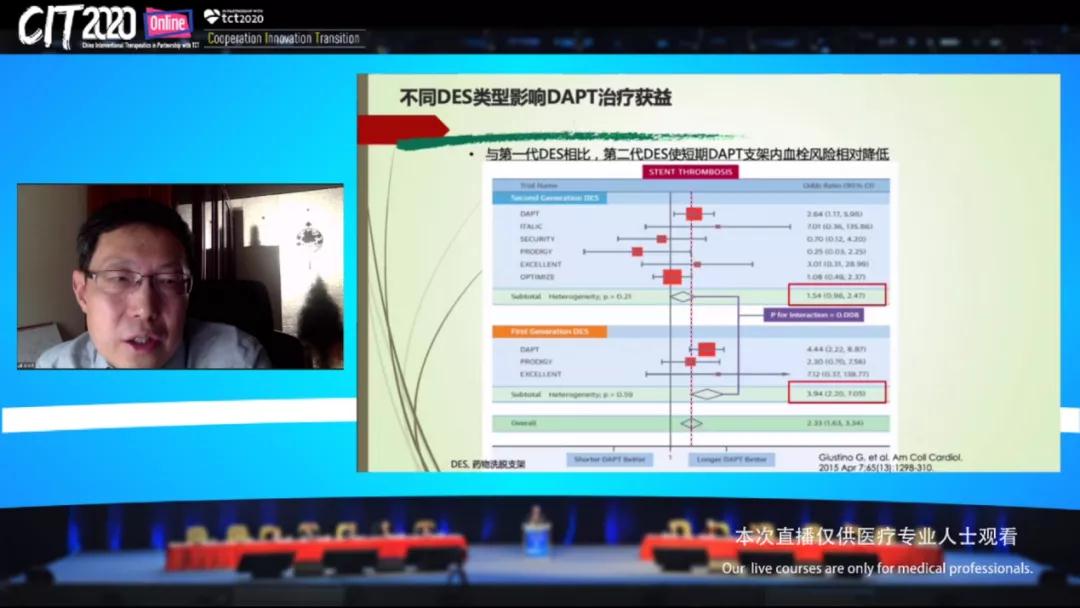The width and height of the screenshot is (1080, 608).
Task: Click the STENT THROMBOSIS header label
Action: 690,172
